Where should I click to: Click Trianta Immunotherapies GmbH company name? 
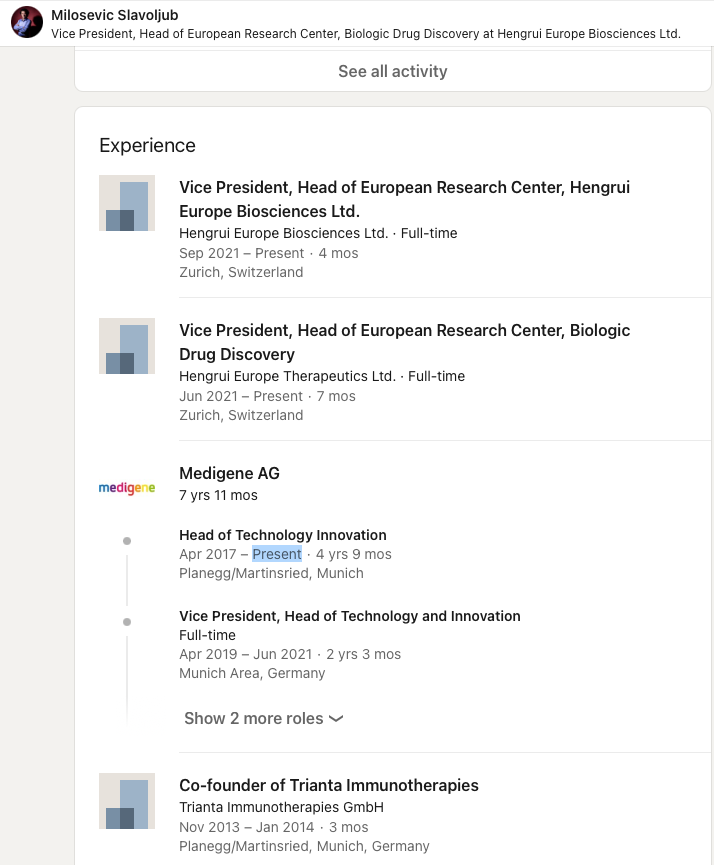281,807
